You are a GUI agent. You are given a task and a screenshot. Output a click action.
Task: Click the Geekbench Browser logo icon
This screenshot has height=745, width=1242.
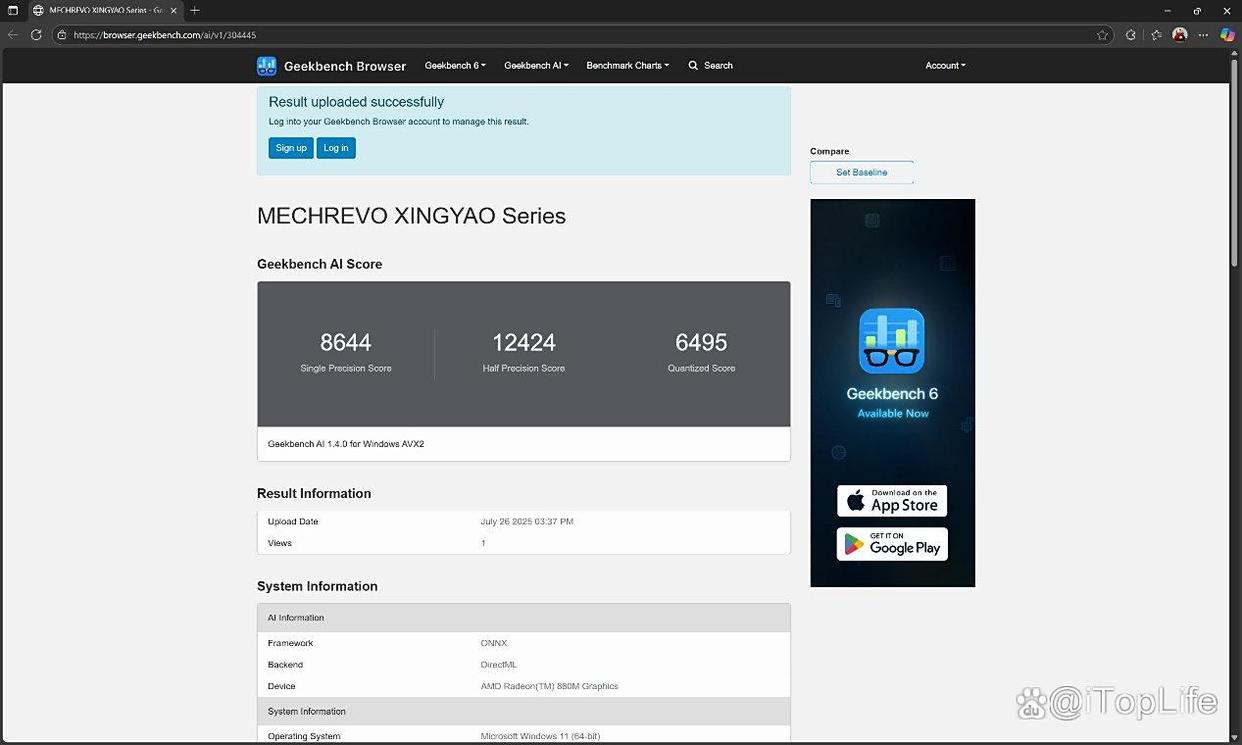tap(266, 66)
